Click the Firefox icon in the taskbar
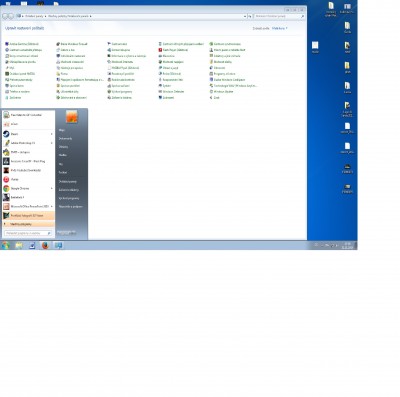 (45, 246)
